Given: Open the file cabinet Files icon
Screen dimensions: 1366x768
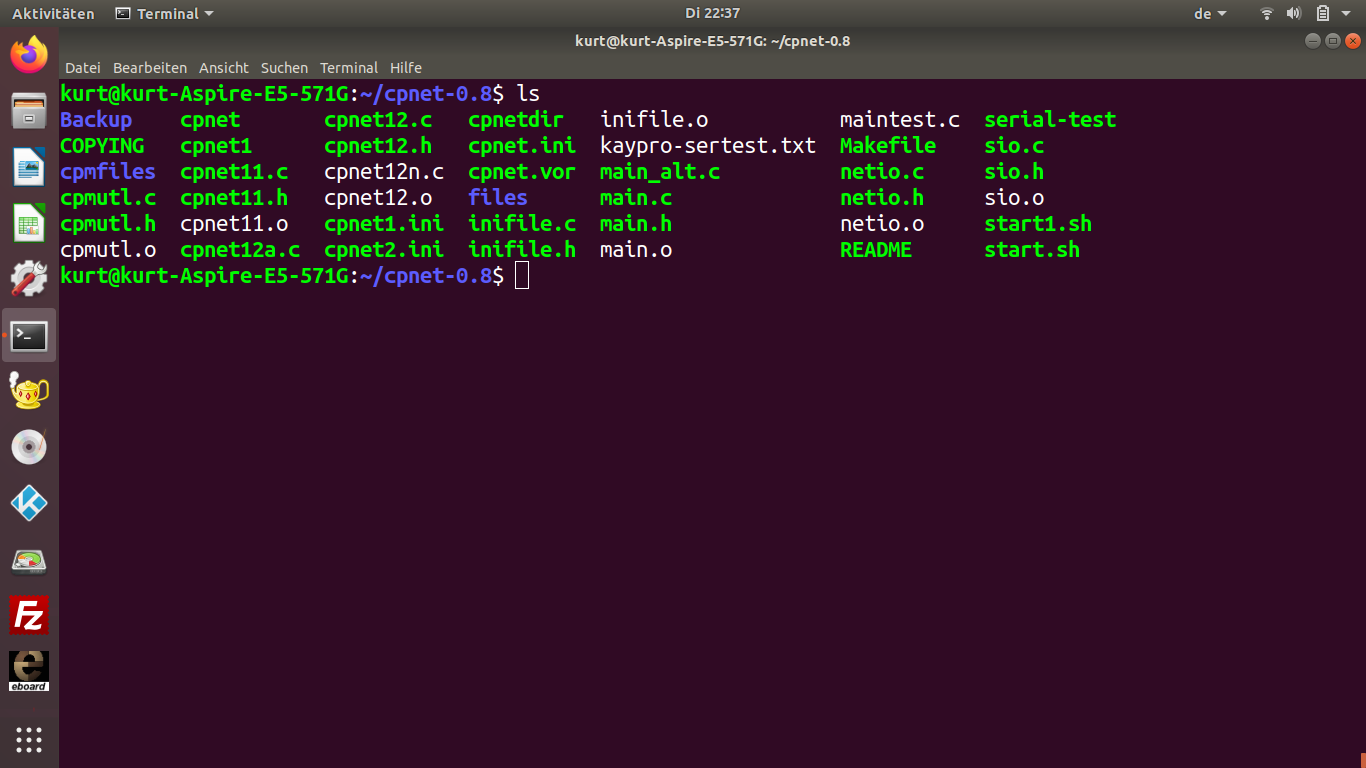Looking at the screenshot, I should (29, 110).
